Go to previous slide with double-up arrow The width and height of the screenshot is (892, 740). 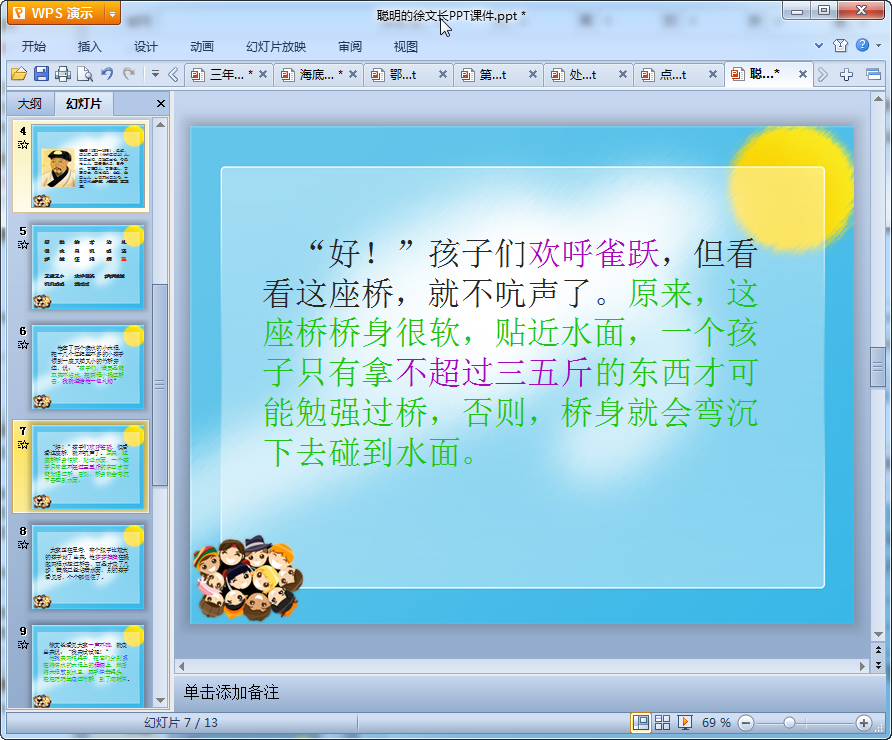coord(878,649)
